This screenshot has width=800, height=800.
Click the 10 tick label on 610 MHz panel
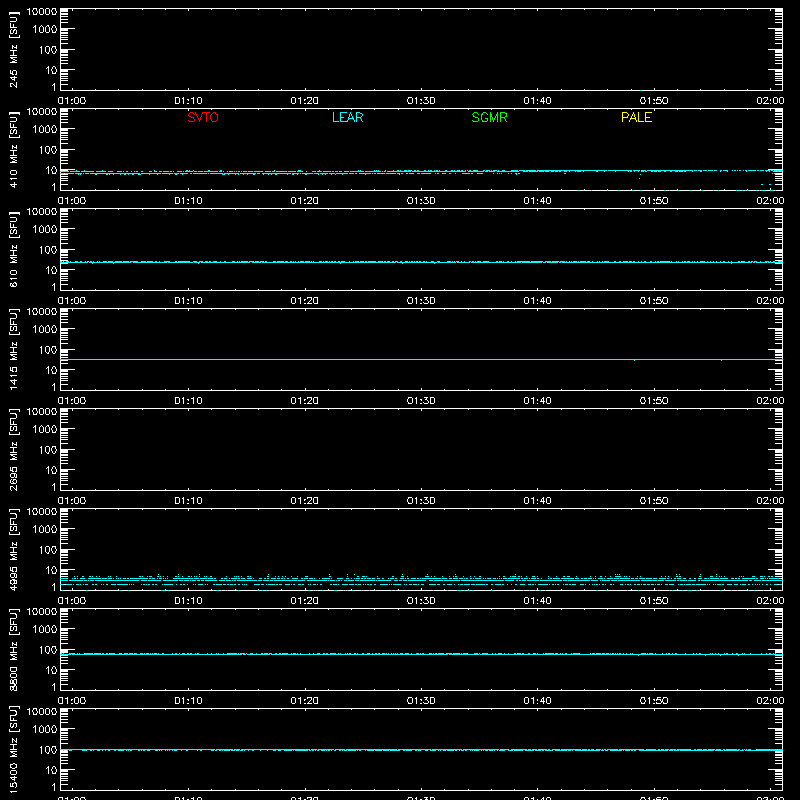tap(52, 270)
